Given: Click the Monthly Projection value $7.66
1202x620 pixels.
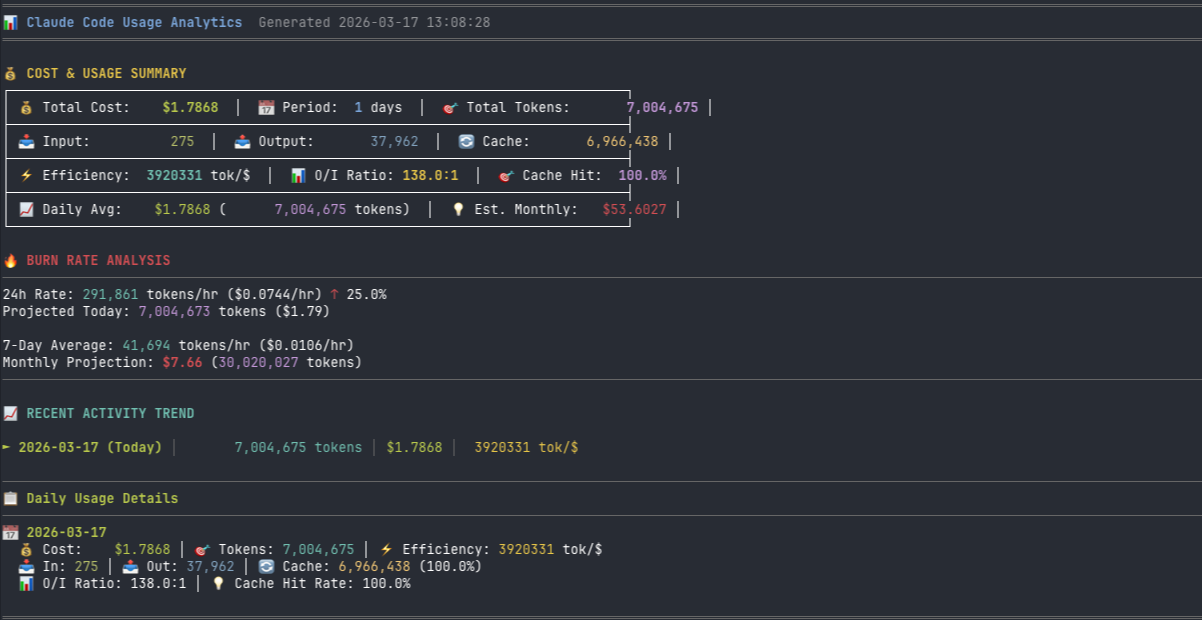Looking at the screenshot, I should [x=182, y=362].
